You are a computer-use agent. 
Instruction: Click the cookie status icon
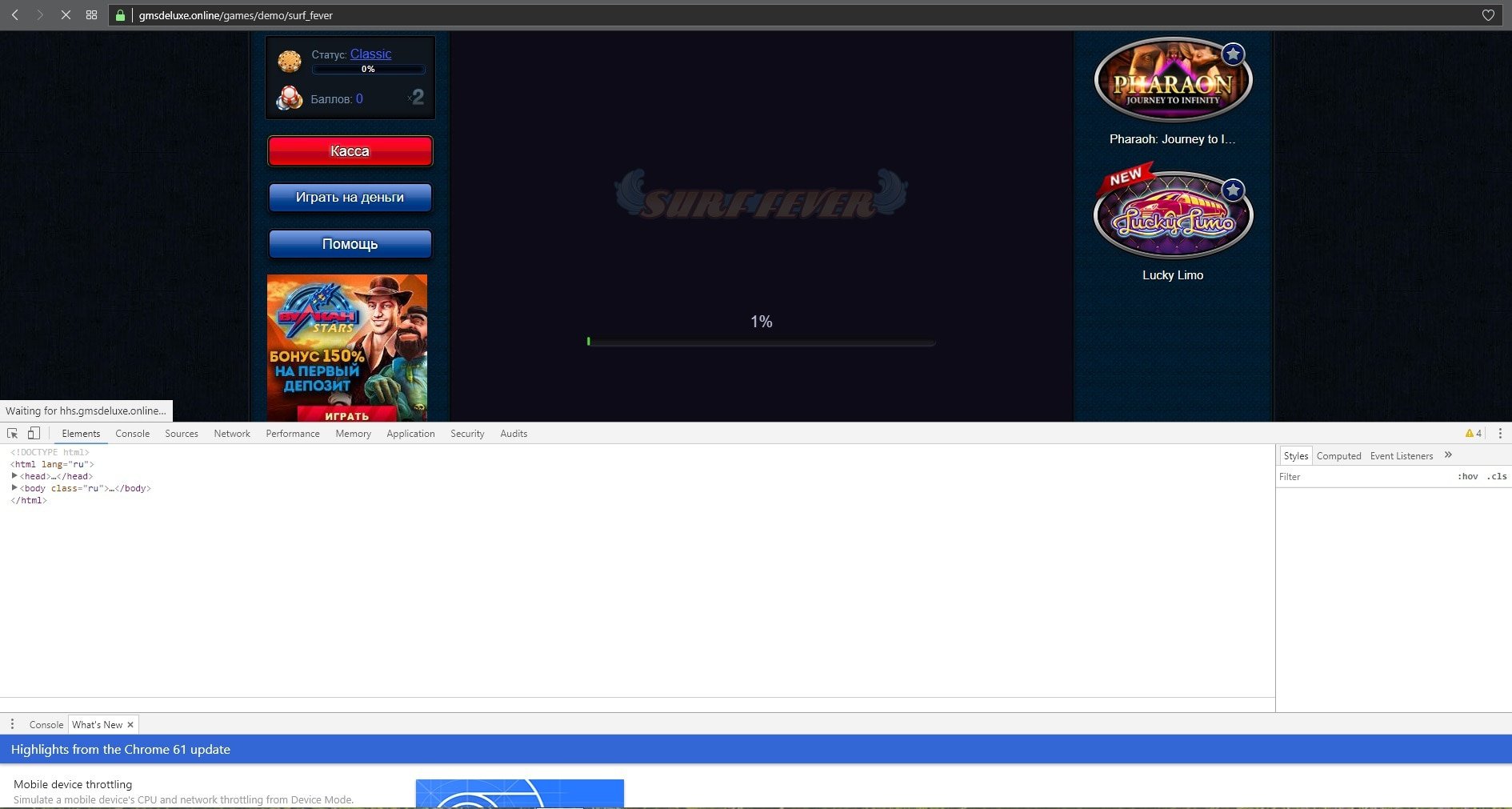tap(289, 60)
